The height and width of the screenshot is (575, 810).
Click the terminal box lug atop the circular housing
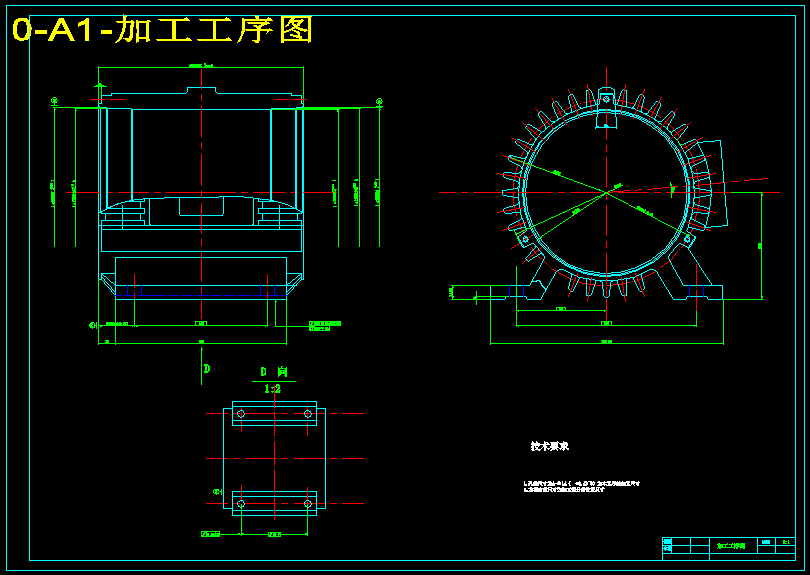coord(606,107)
